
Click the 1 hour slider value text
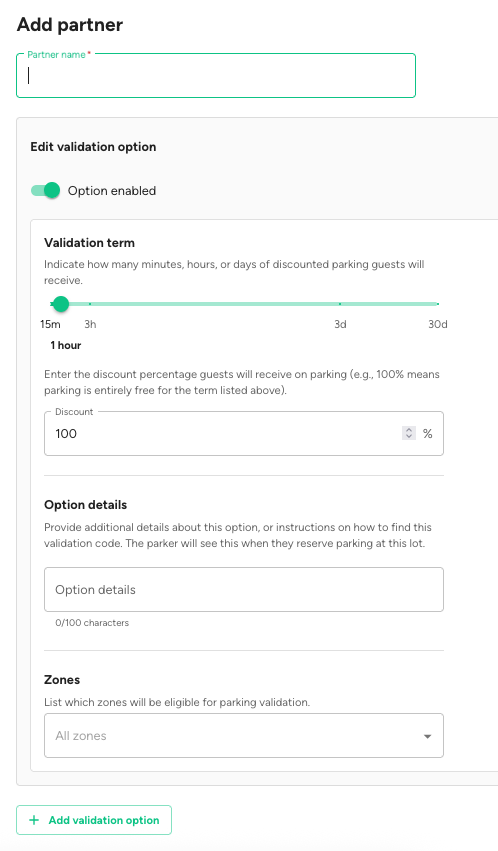pos(66,345)
